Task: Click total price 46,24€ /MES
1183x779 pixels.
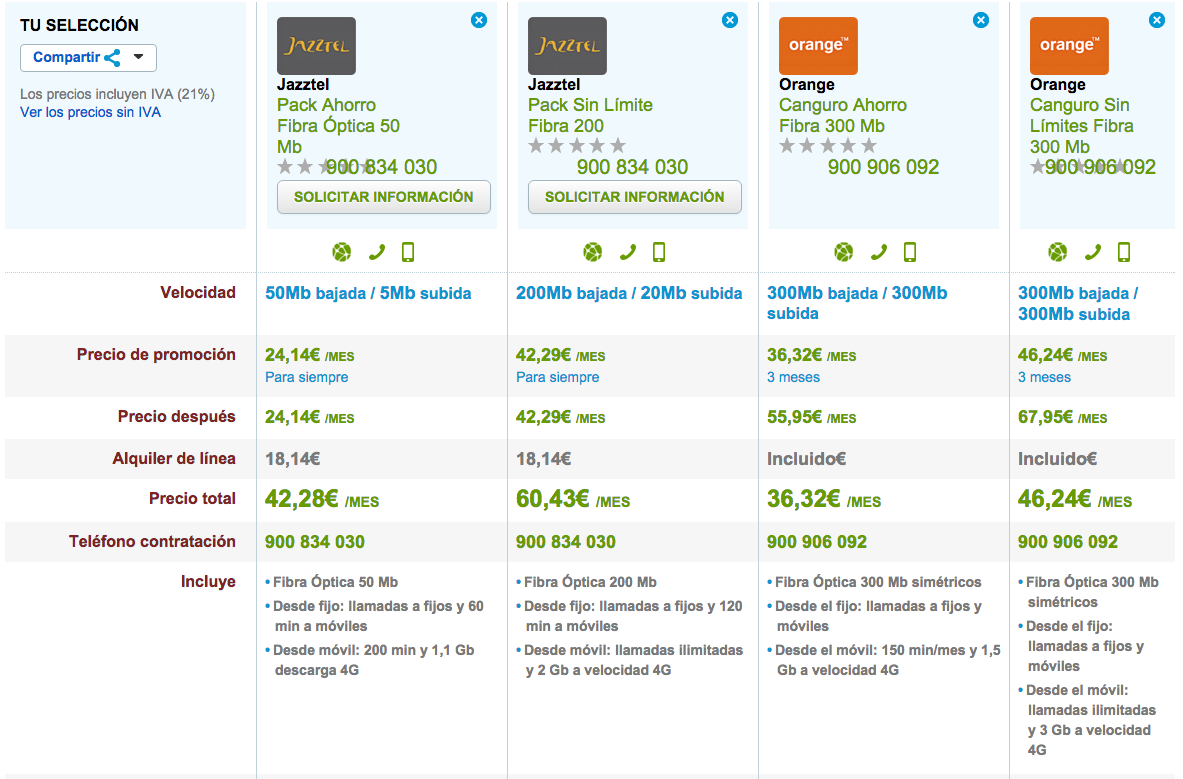Action: (1076, 499)
